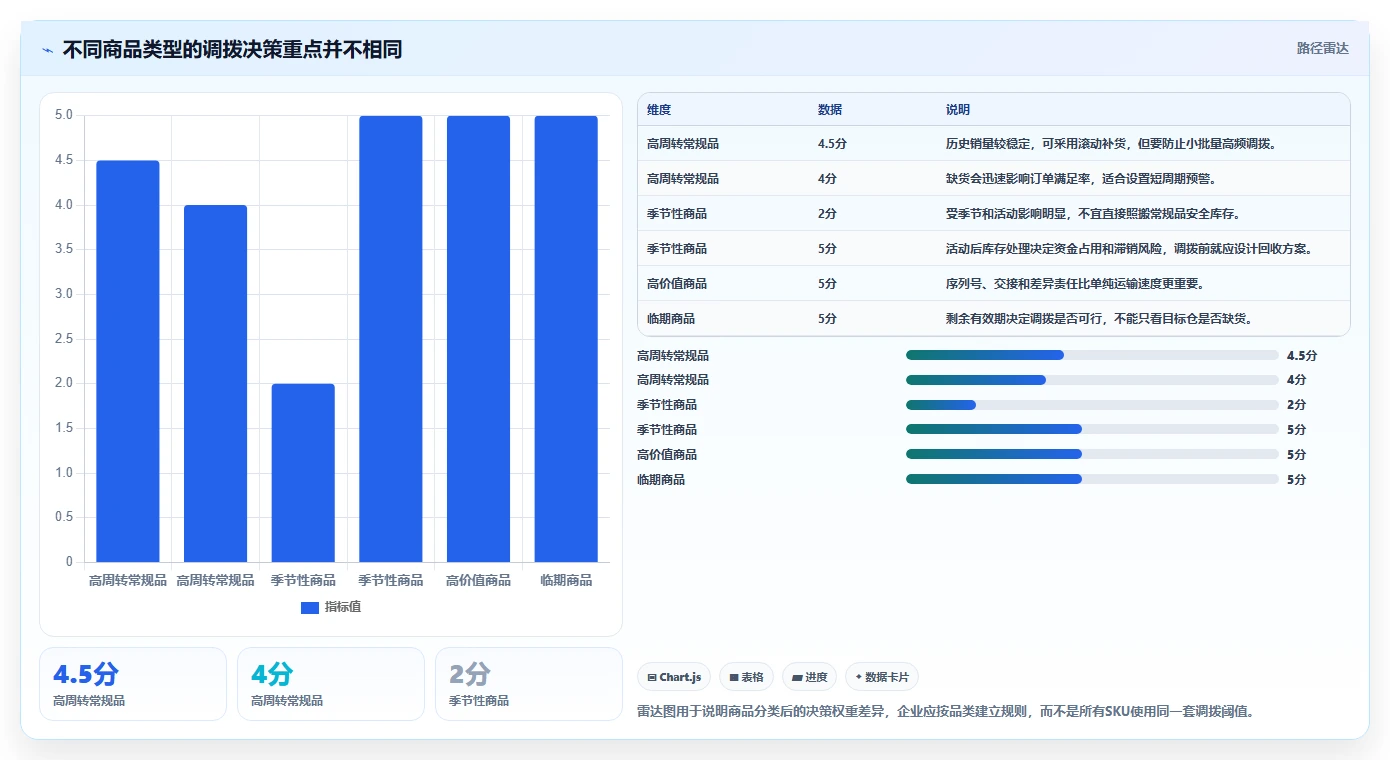Click the progress bar labeled 4分

pyautogui.click(x=1092, y=380)
